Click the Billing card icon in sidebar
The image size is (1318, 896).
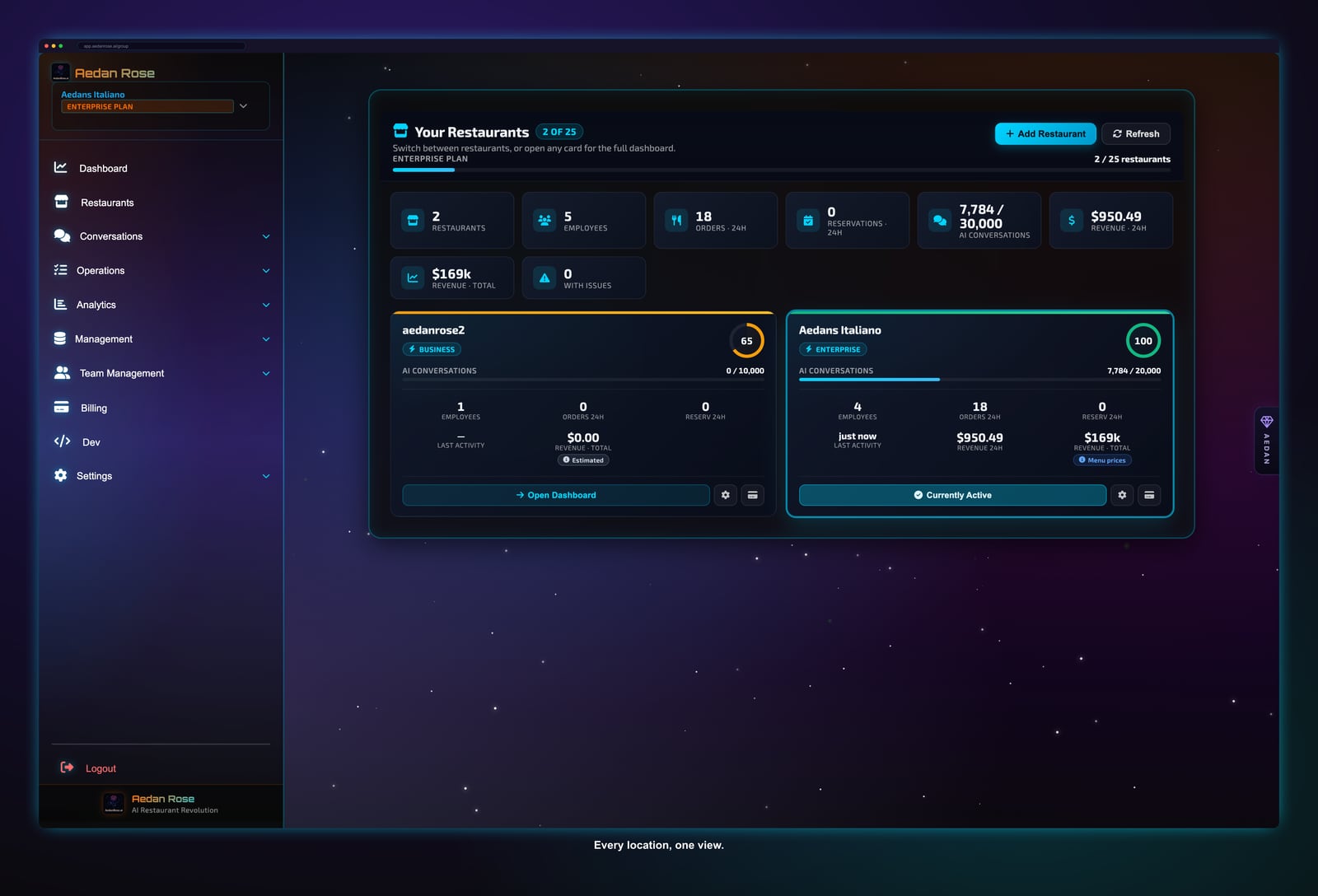61,408
